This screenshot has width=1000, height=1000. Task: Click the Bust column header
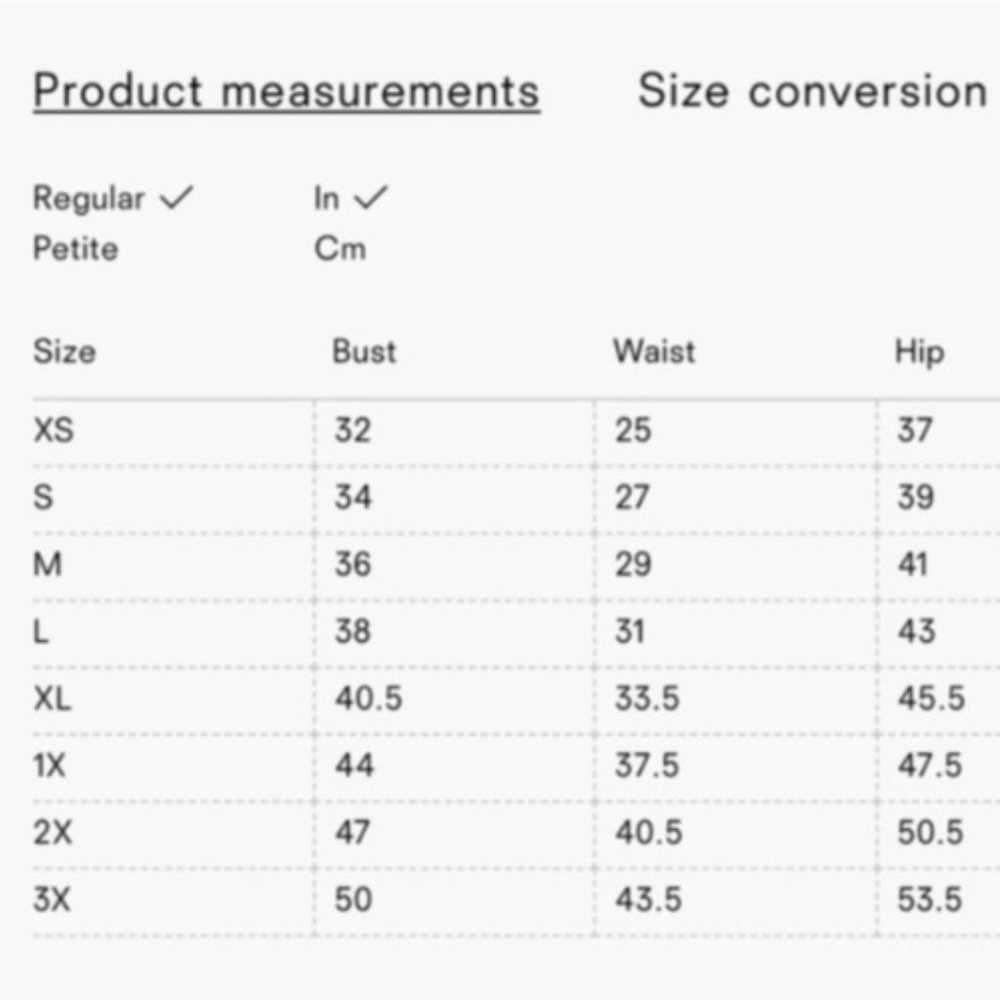364,351
